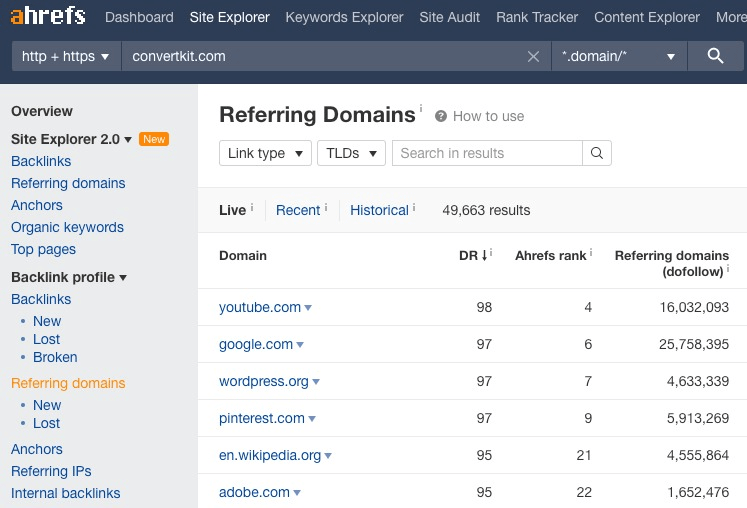Click search icon next to Search in results
Viewport: 747px width, 508px height.
coord(596,153)
